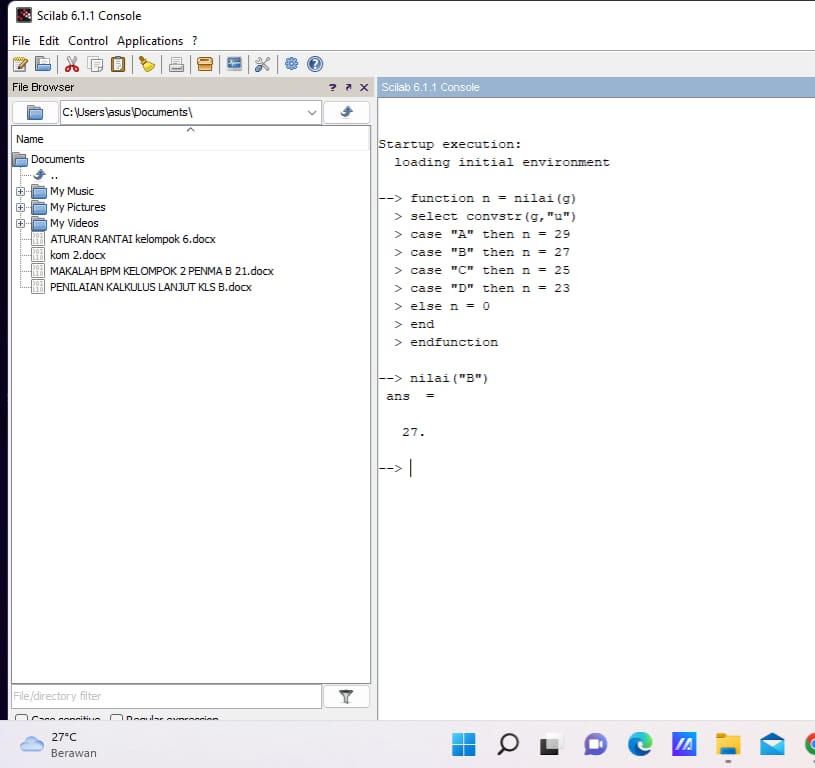
Task: Select ATURAN RANTAI kelompok 6.docx
Action: coord(124,239)
